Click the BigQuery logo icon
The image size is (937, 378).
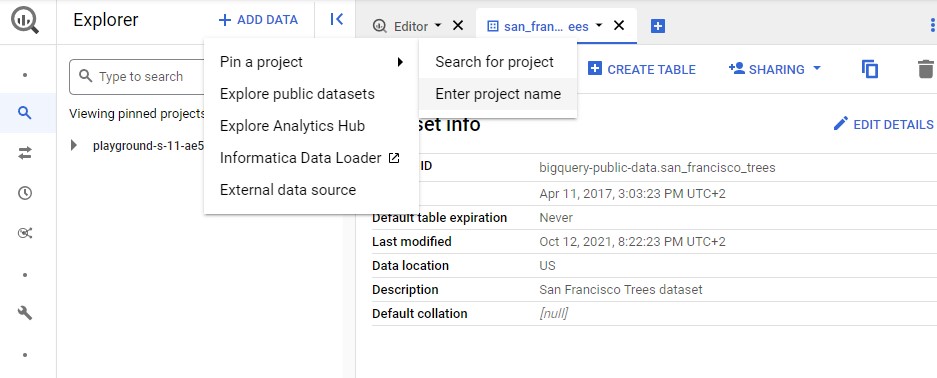25,20
